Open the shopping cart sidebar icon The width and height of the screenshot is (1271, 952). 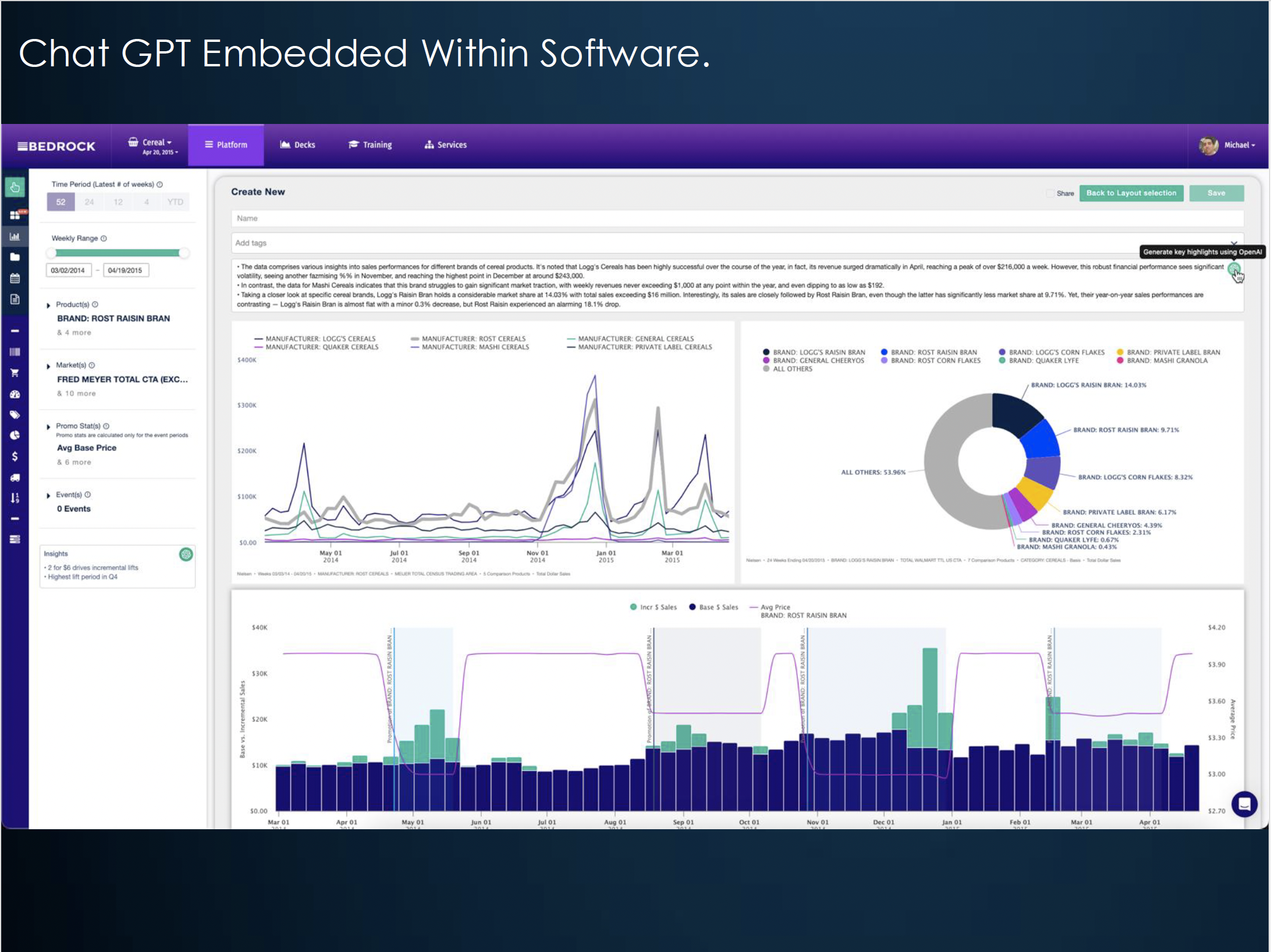15,373
